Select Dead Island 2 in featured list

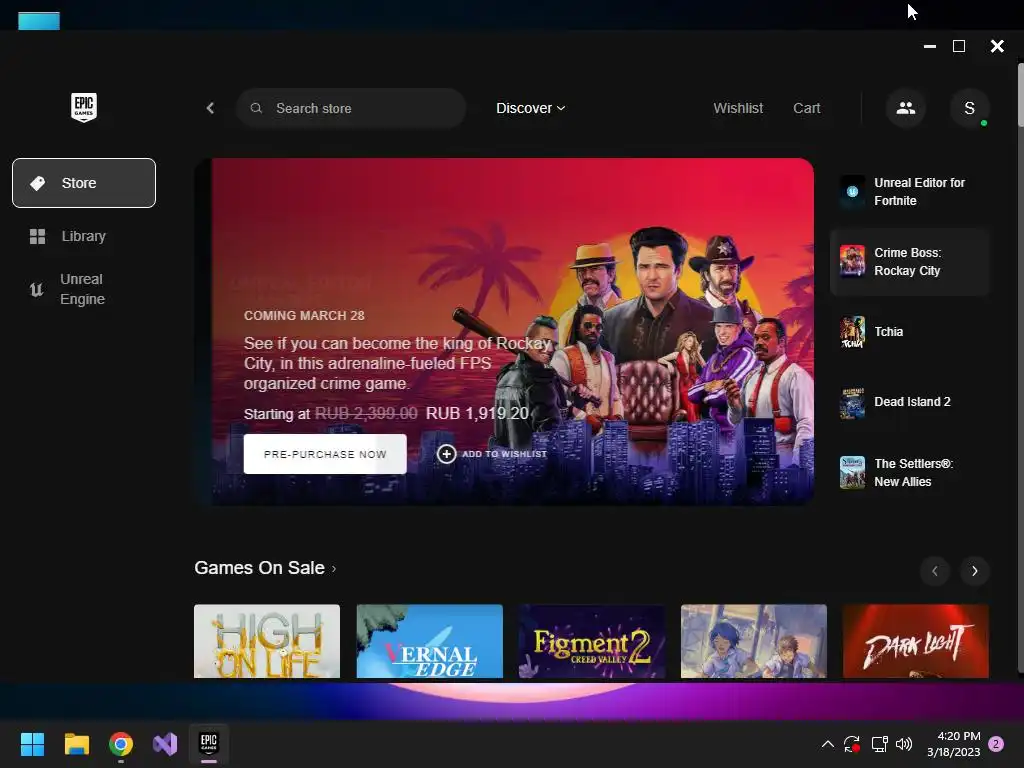pos(910,402)
